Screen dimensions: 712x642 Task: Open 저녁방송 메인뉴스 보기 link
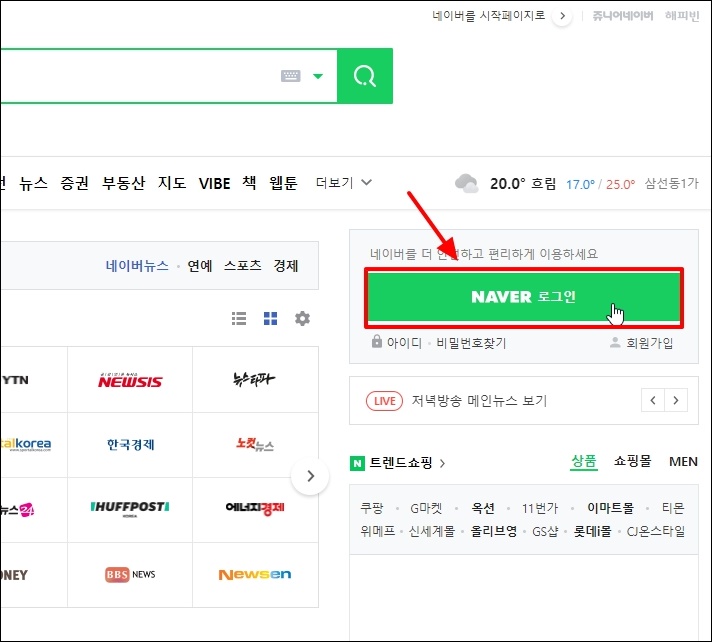480,400
